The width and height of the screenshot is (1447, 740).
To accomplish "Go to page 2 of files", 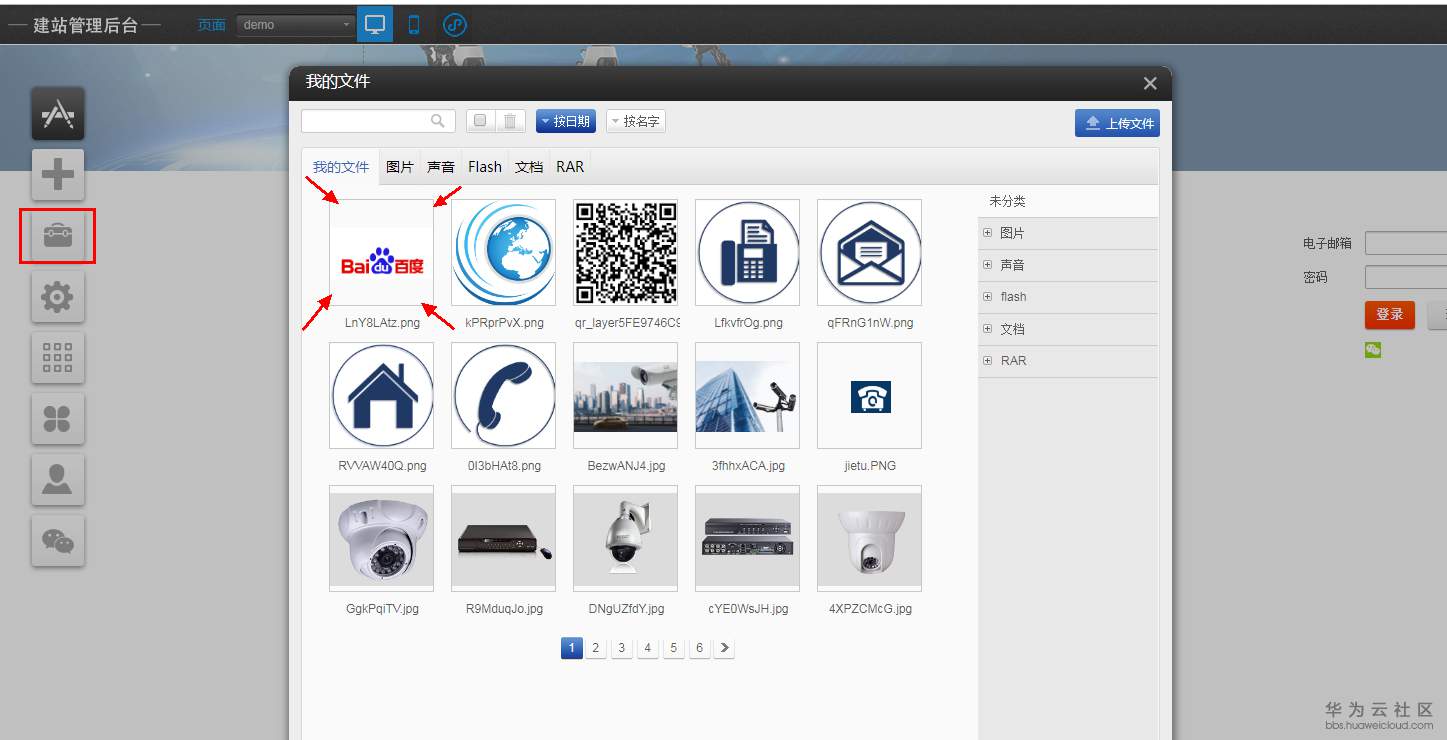I will tap(596, 648).
